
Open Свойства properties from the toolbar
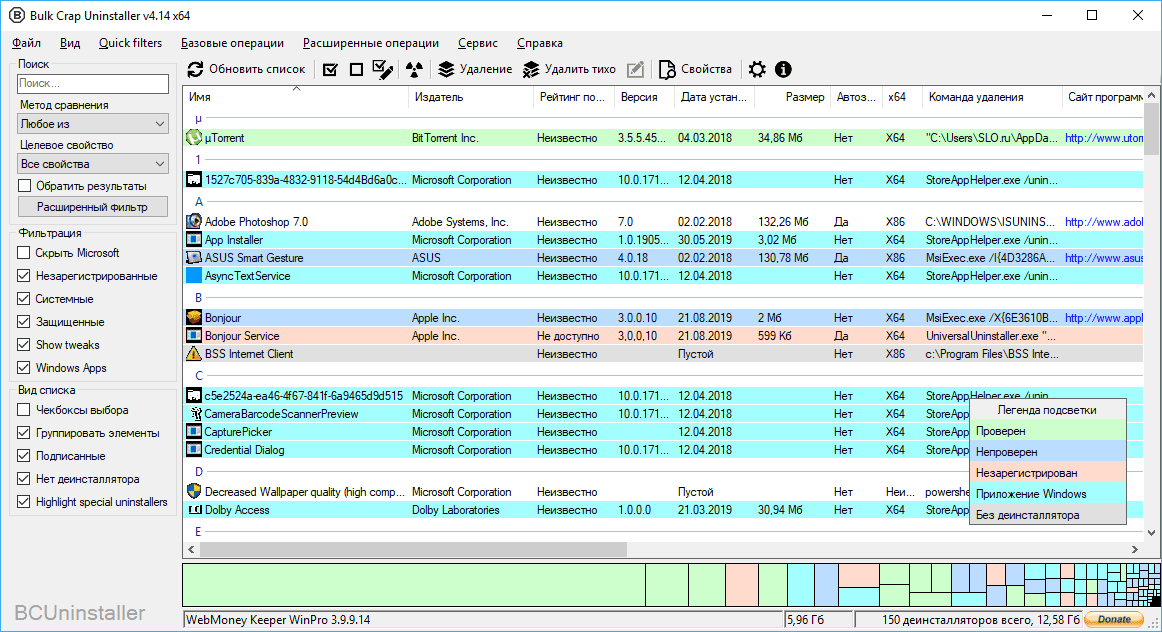click(696, 70)
